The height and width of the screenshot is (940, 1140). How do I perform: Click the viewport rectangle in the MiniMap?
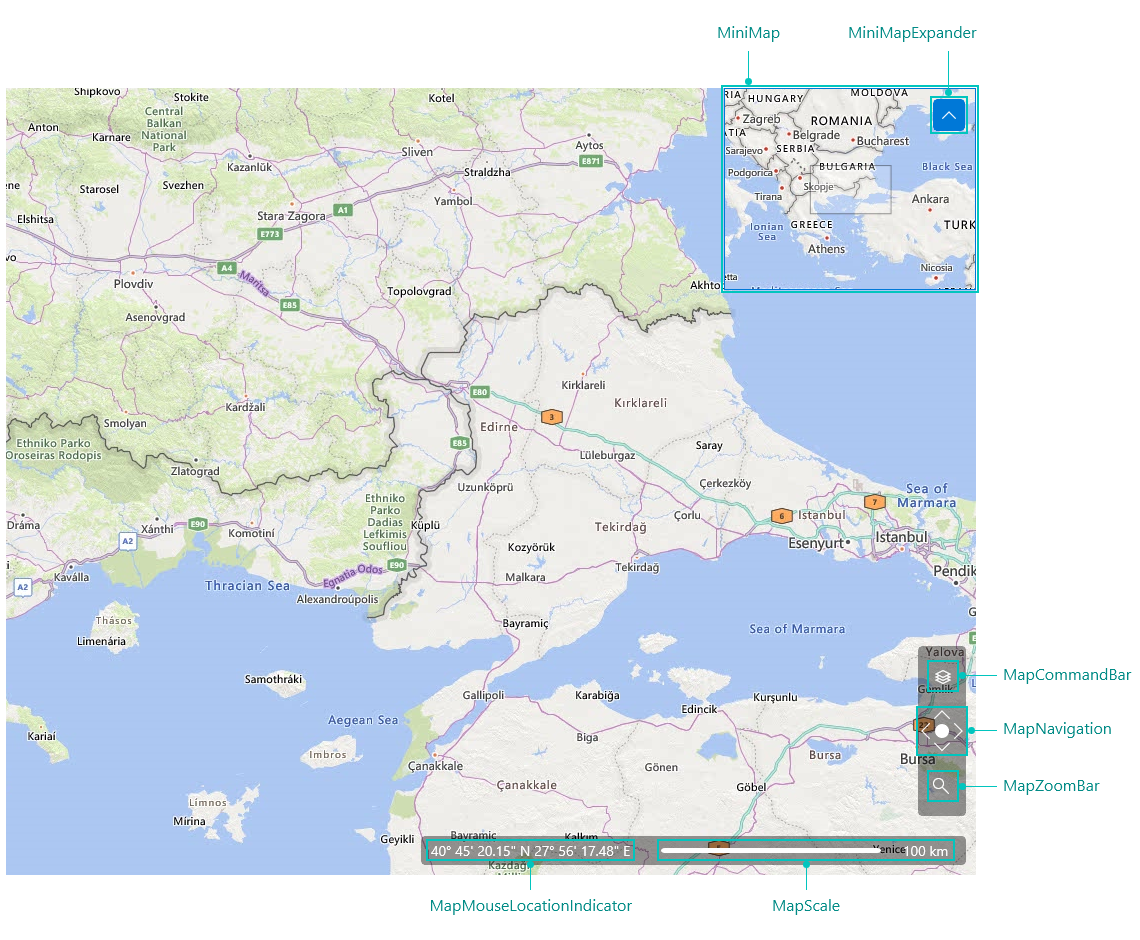click(850, 188)
